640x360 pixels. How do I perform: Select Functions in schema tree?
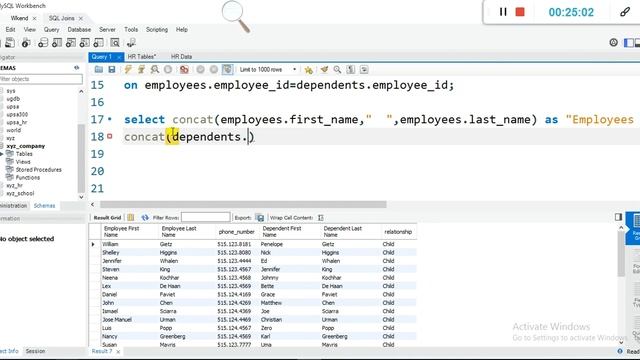click(28, 178)
